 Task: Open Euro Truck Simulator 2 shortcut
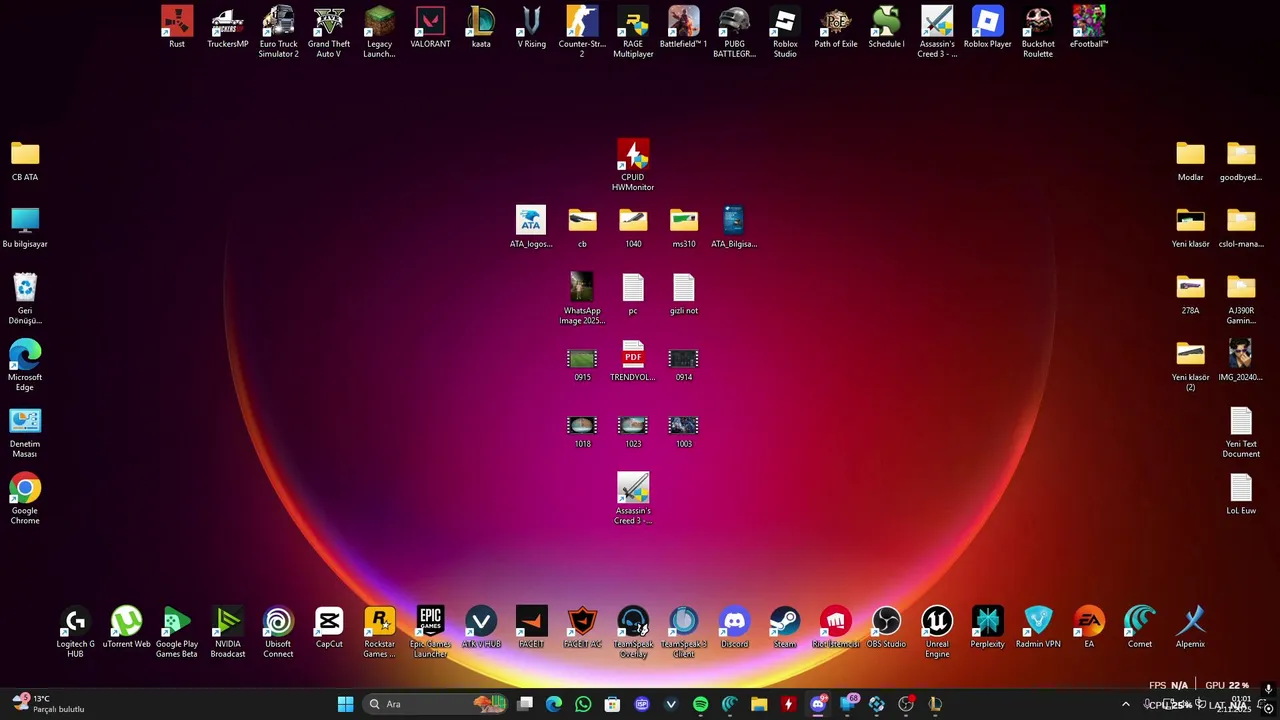[x=278, y=32]
